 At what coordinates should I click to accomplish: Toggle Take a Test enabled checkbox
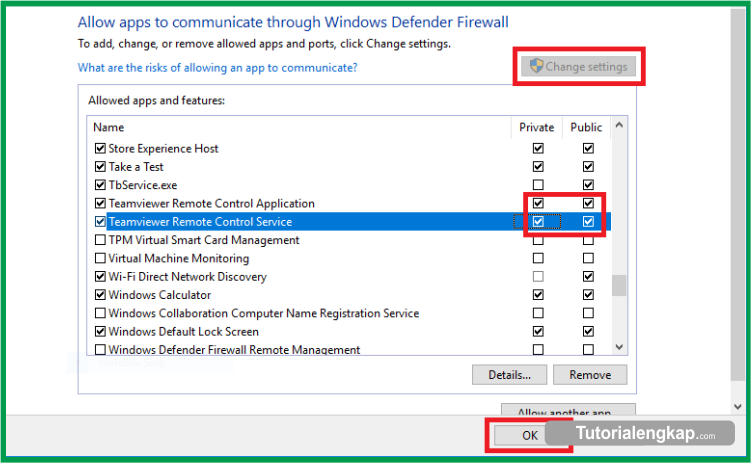click(100, 167)
